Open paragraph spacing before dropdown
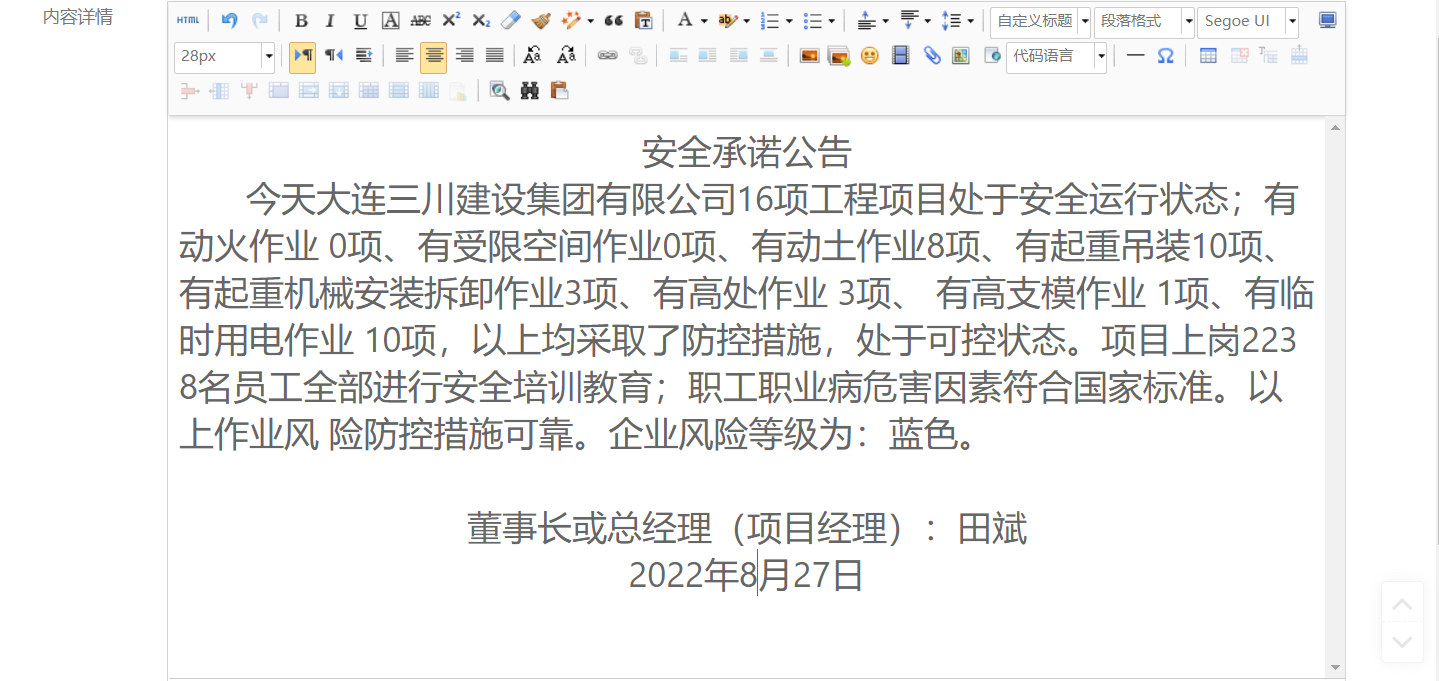The image size is (1439, 681). pyautogui.click(x=885, y=21)
